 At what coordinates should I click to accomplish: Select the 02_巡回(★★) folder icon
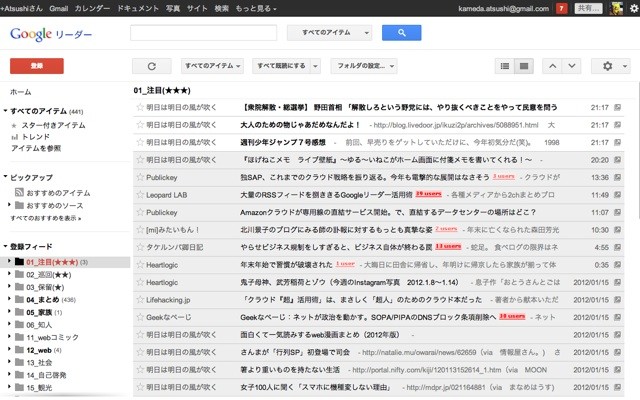tap(19, 274)
